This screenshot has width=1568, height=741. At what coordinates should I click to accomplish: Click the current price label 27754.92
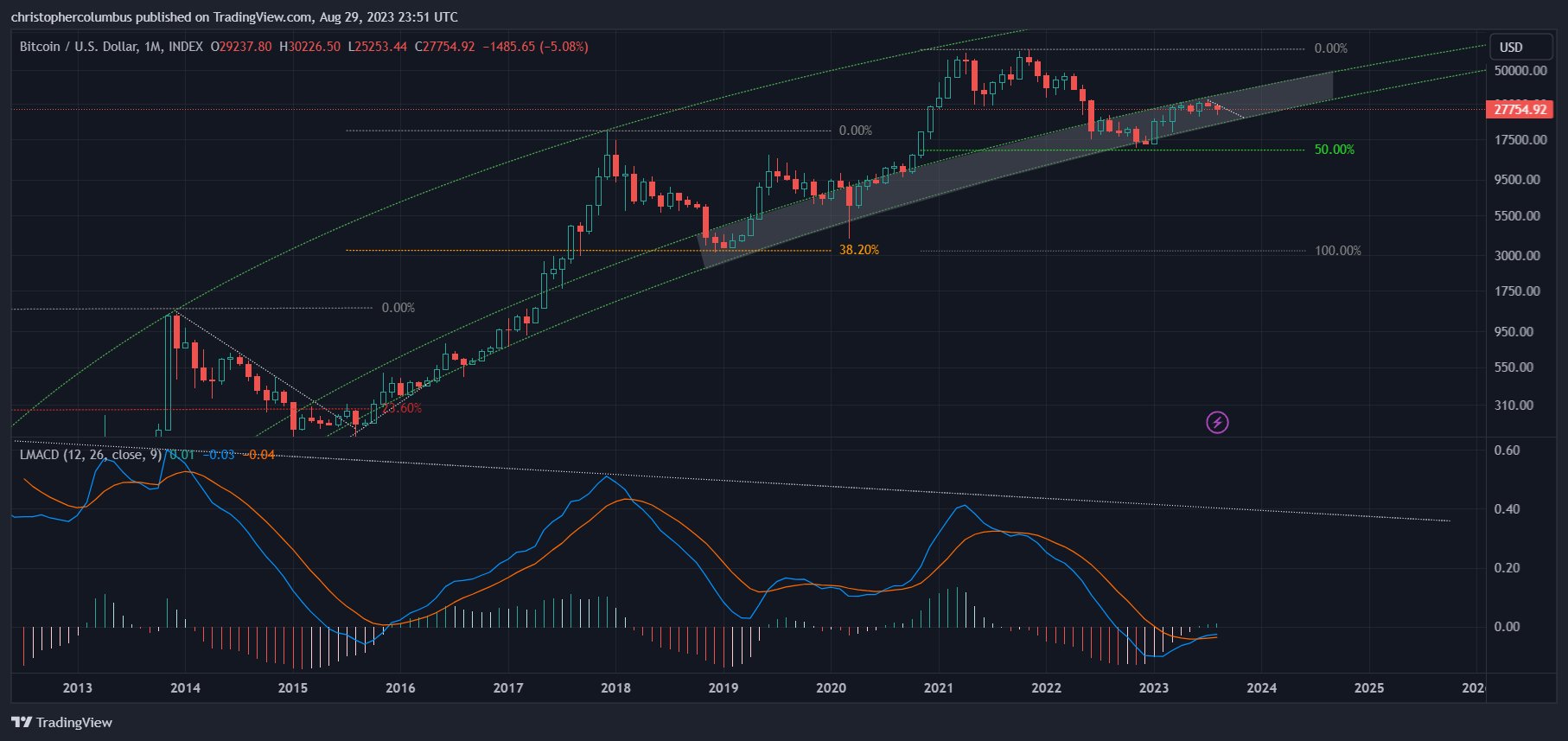[x=1520, y=109]
